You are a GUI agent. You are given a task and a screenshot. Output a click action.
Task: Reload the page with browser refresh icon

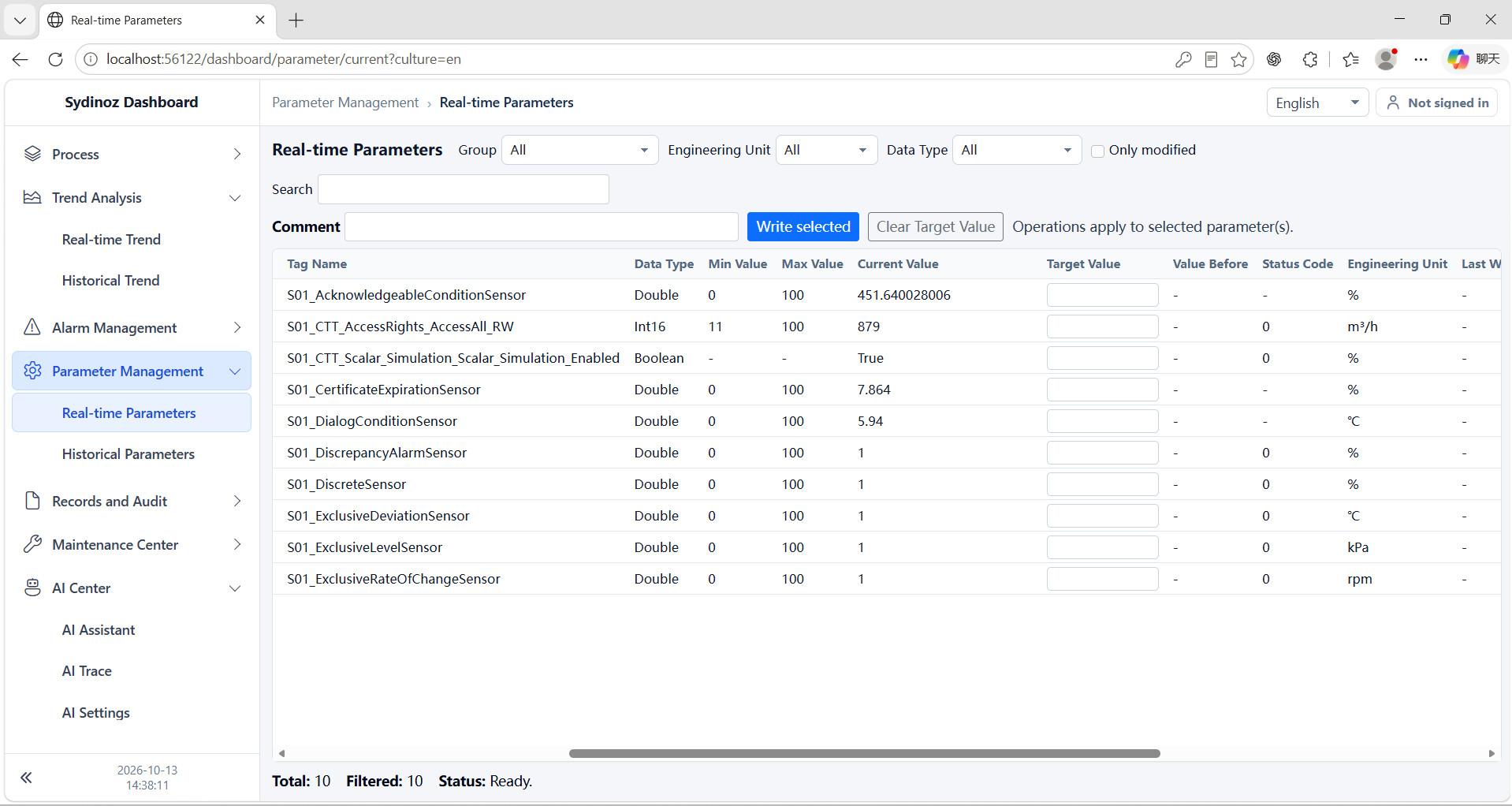[x=55, y=59]
